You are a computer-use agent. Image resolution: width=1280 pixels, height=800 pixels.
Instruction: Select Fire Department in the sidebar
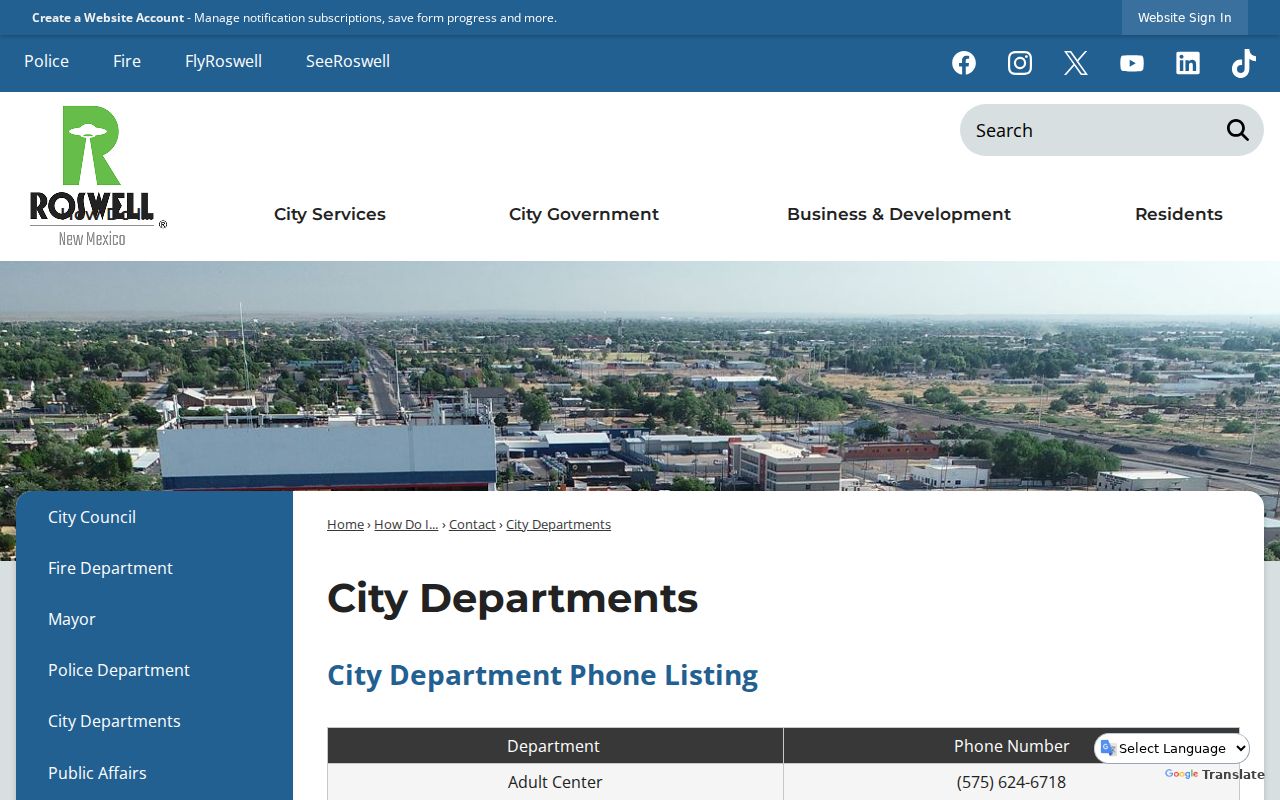point(110,568)
